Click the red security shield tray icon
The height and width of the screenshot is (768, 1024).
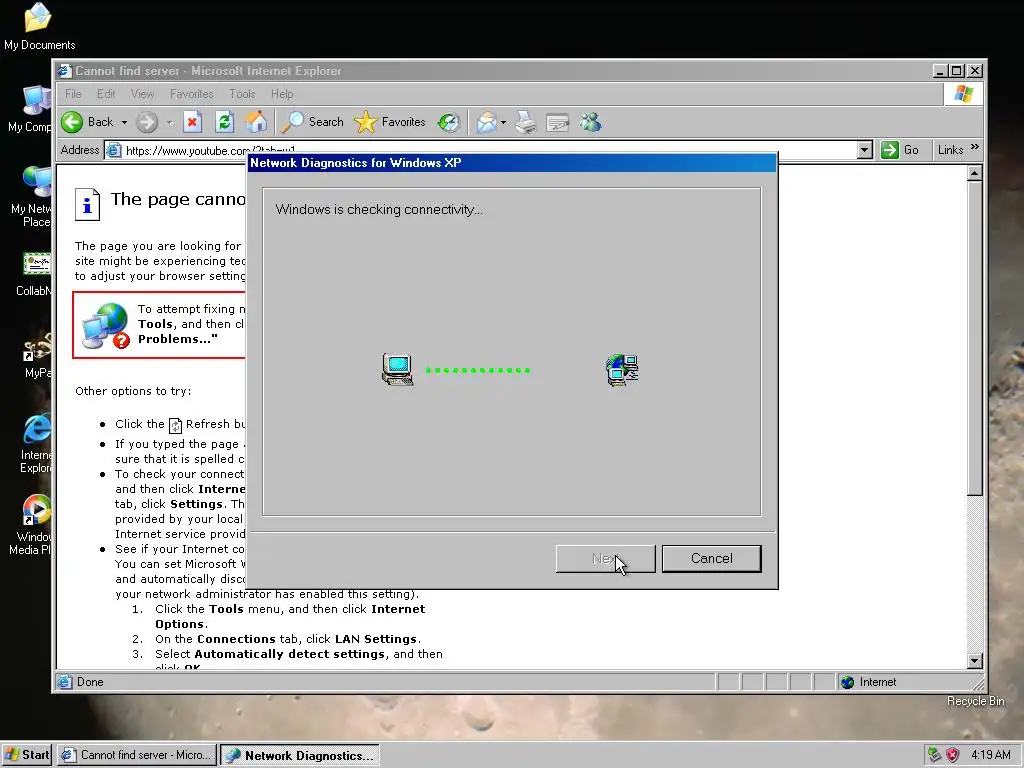(953, 755)
